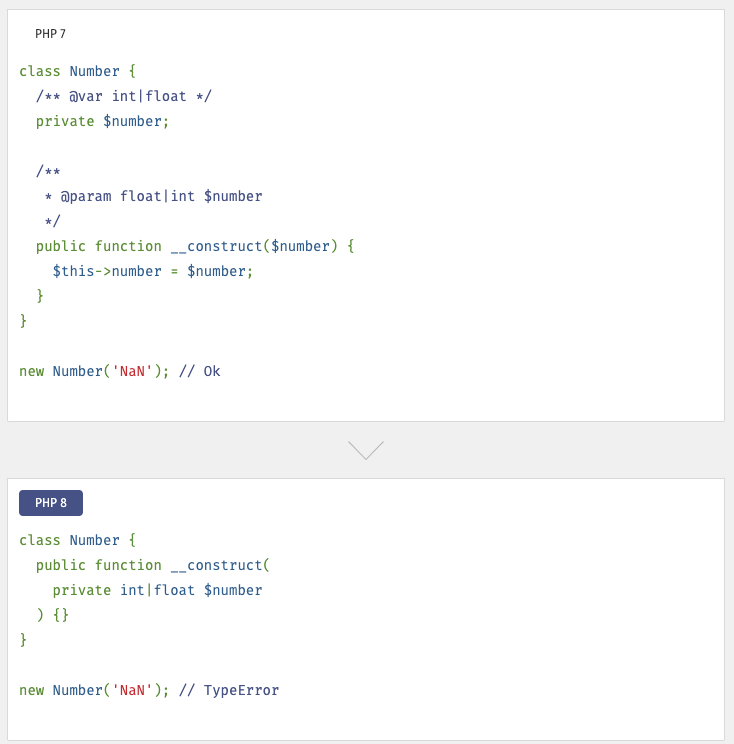Click the down chevron between code panels

click(366, 450)
